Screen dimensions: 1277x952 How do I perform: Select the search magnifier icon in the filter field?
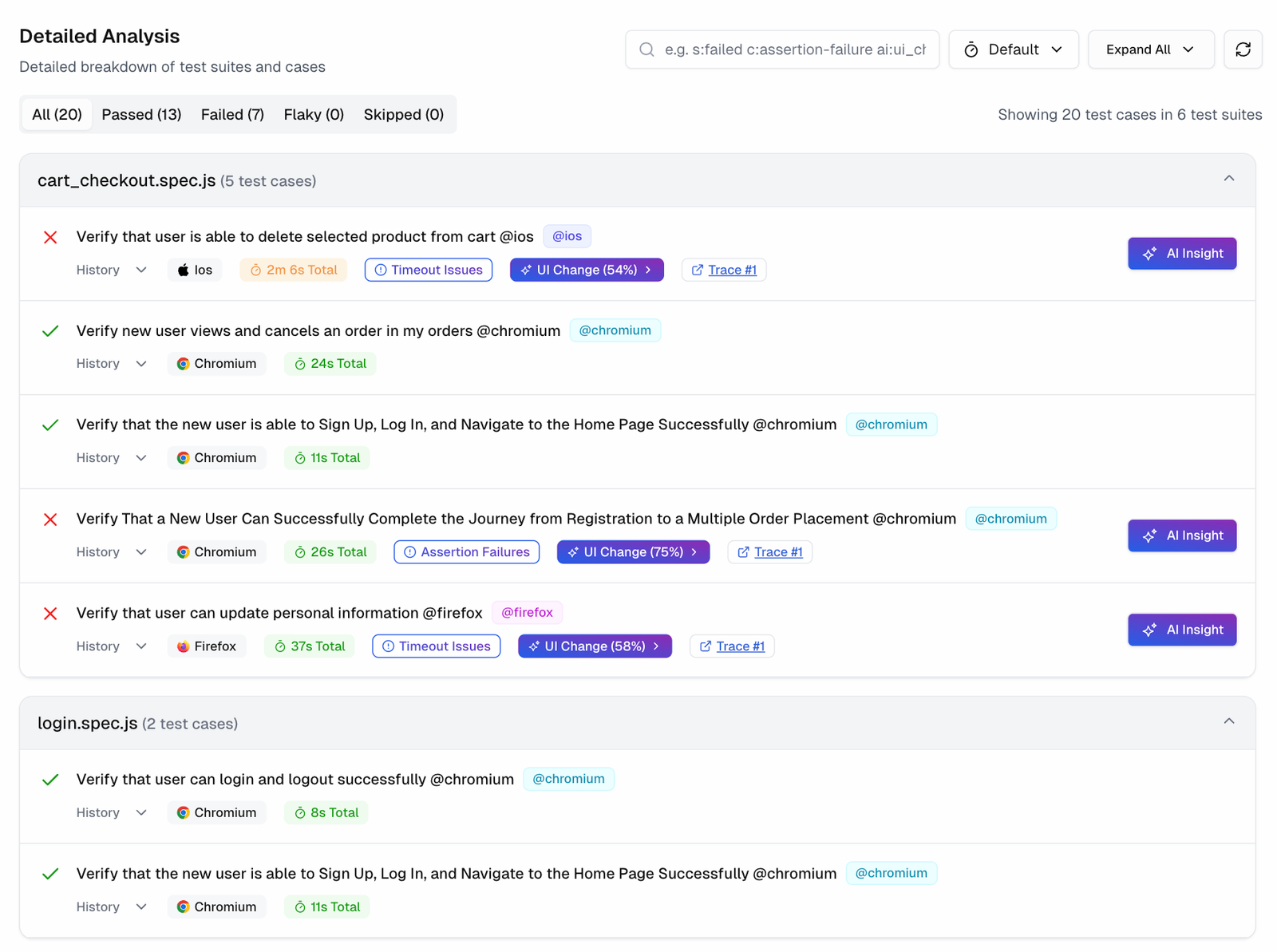tap(646, 49)
